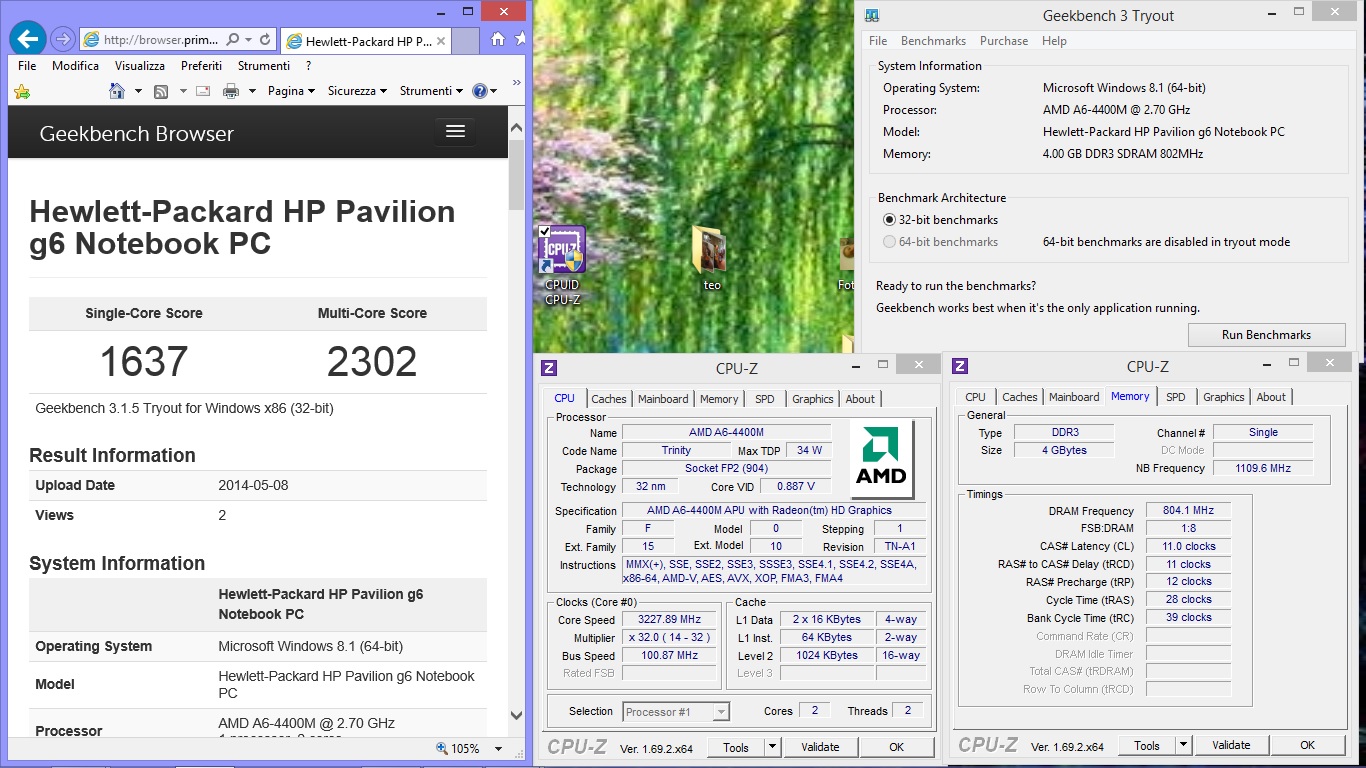Click Validate in left CPU-Z window

[820, 747]
